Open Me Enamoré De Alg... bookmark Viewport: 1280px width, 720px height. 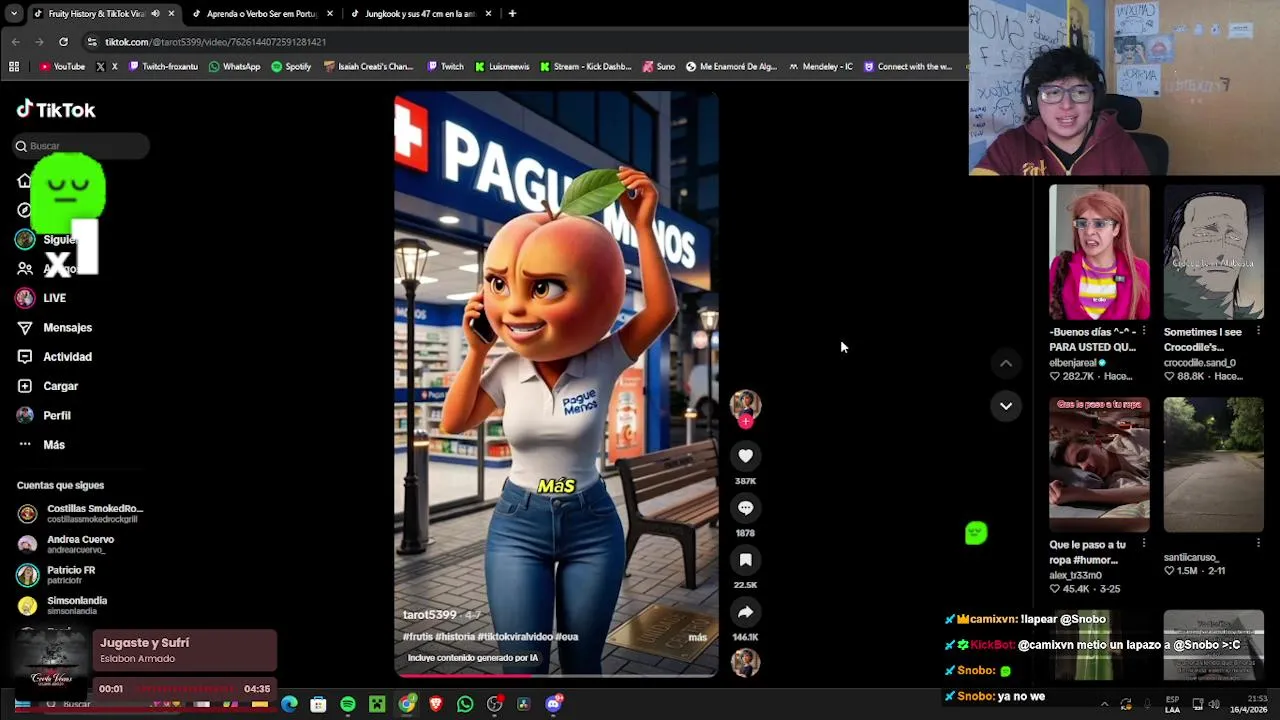point(731,67)
